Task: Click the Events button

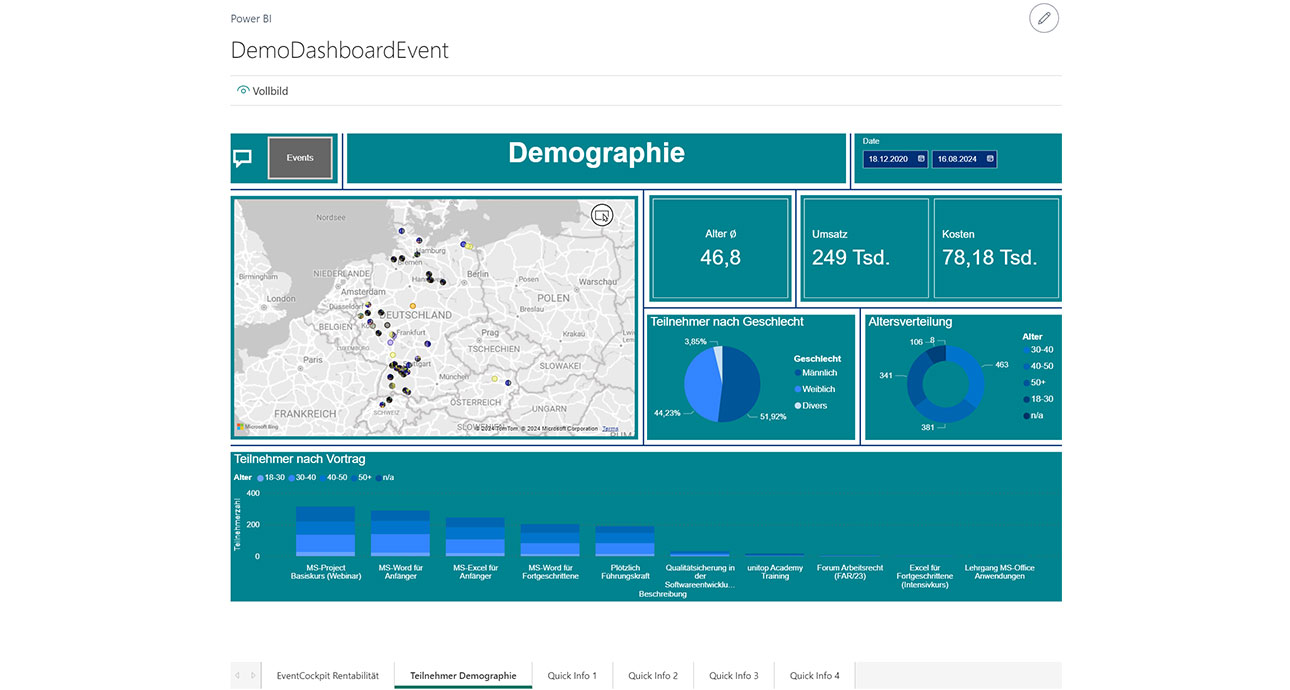Action: [300, 157]
